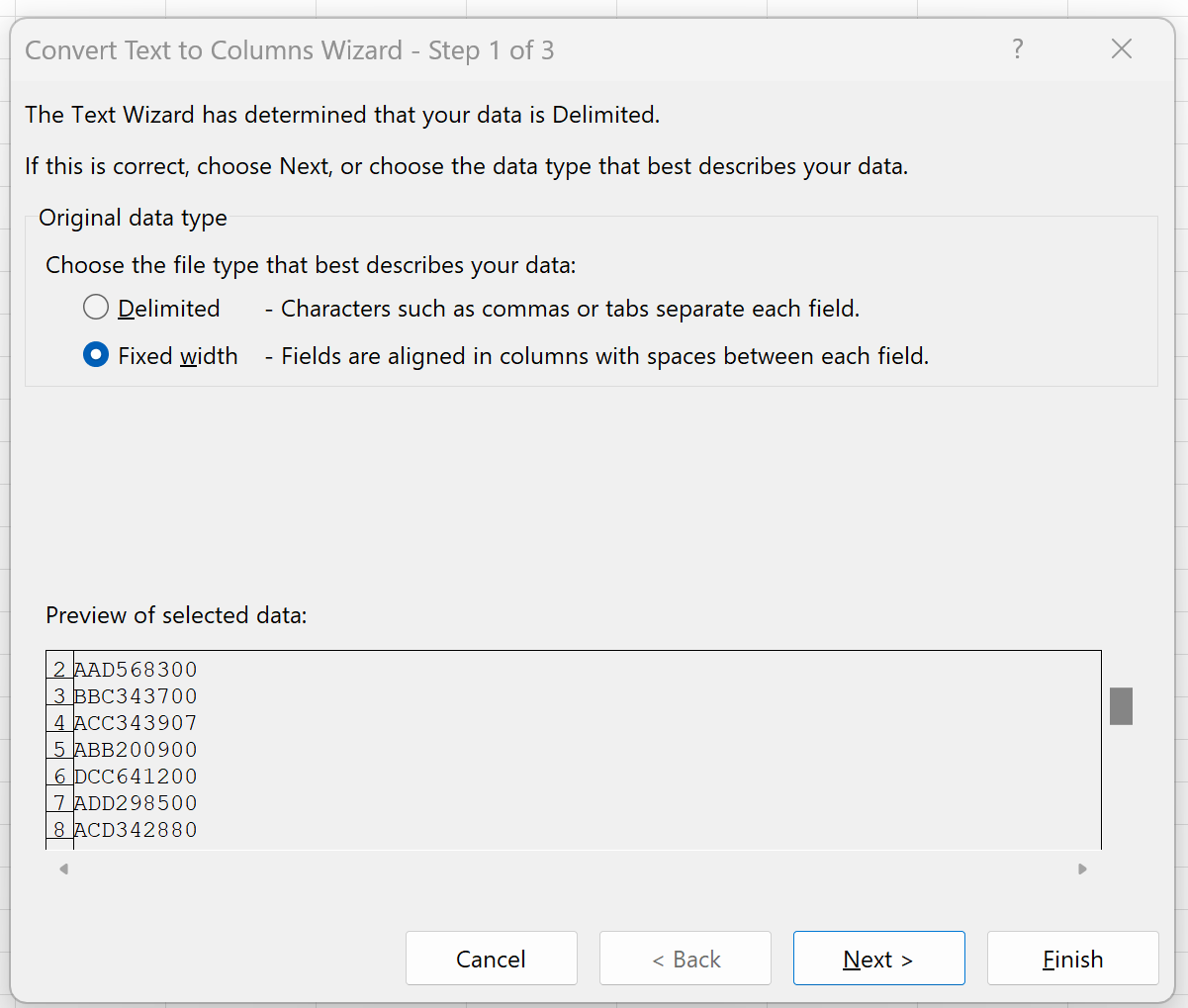Image resolution: width=1188 pixels, height=1008 pixels.
Task: Click Finish to complete the conversion
Action: pyautogui.click(x=1072, y=958)
